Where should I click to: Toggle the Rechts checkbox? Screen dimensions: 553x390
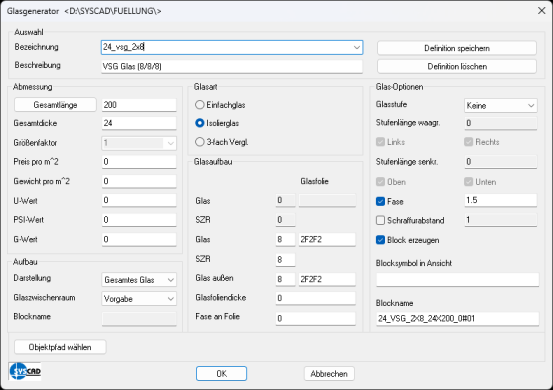(468, 142)
